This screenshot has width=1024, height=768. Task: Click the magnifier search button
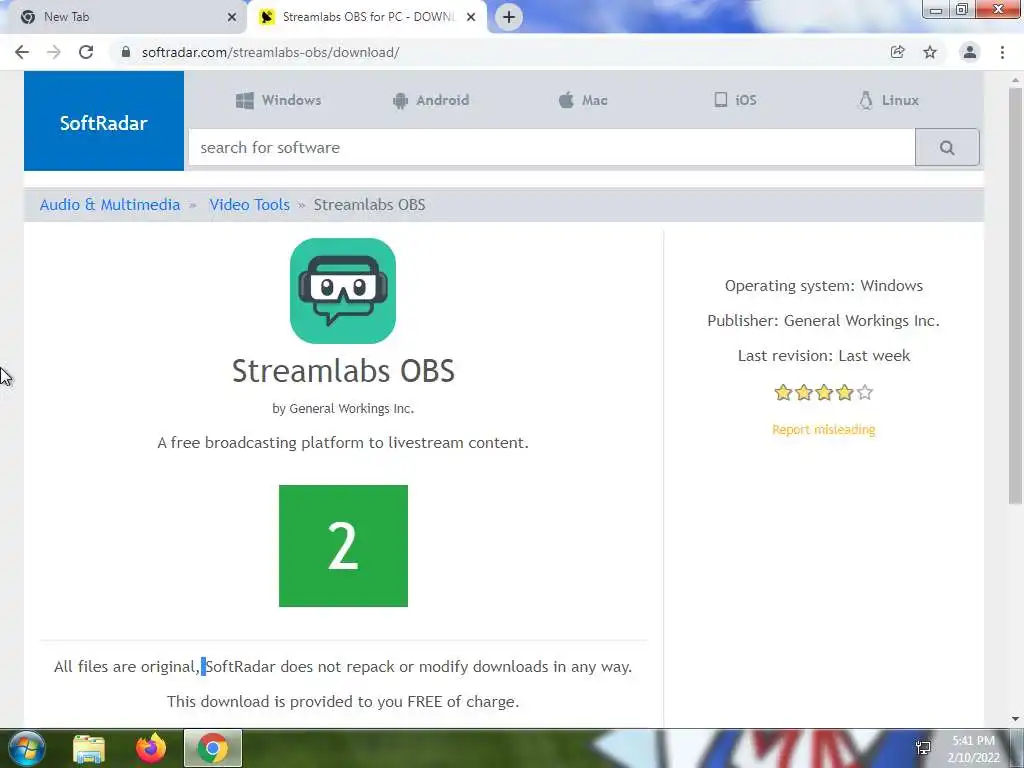(x=947, y=148)
